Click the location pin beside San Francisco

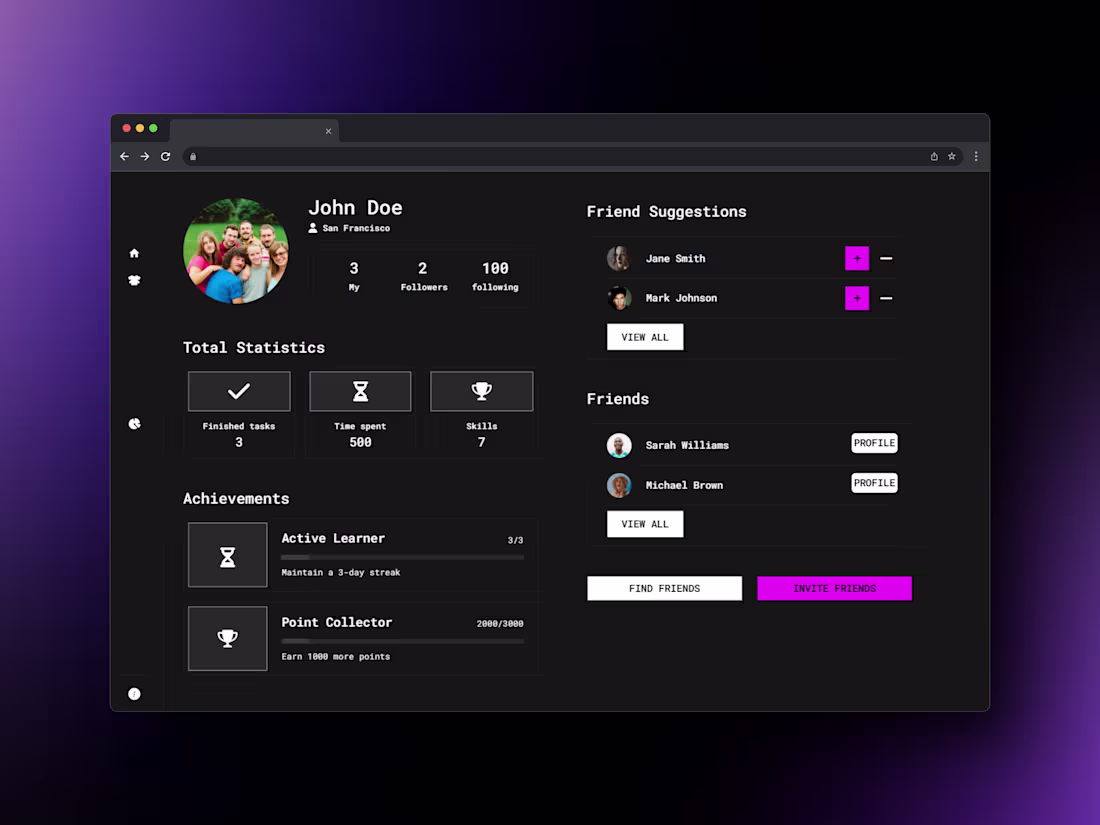(x=314, y=227)
